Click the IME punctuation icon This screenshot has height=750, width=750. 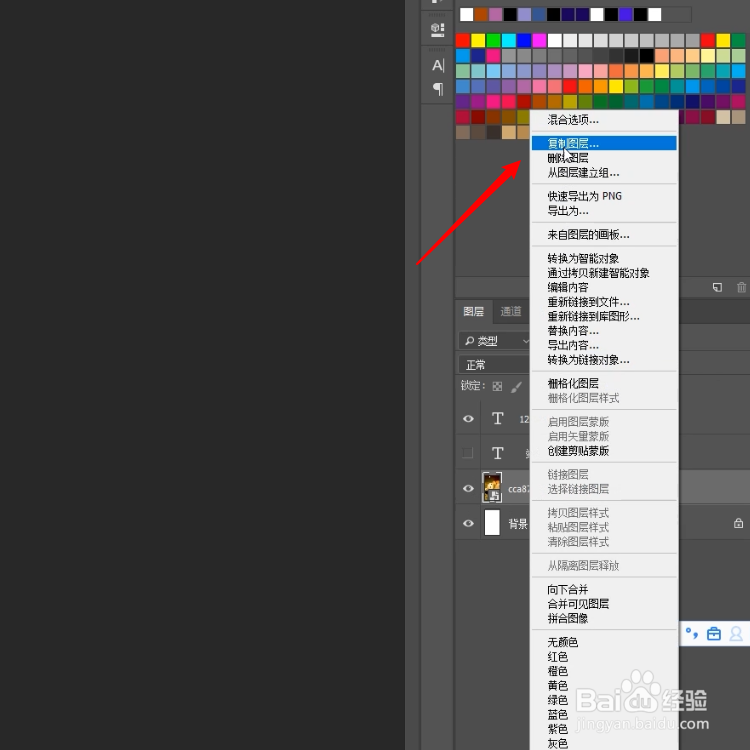tap(692, 633)
